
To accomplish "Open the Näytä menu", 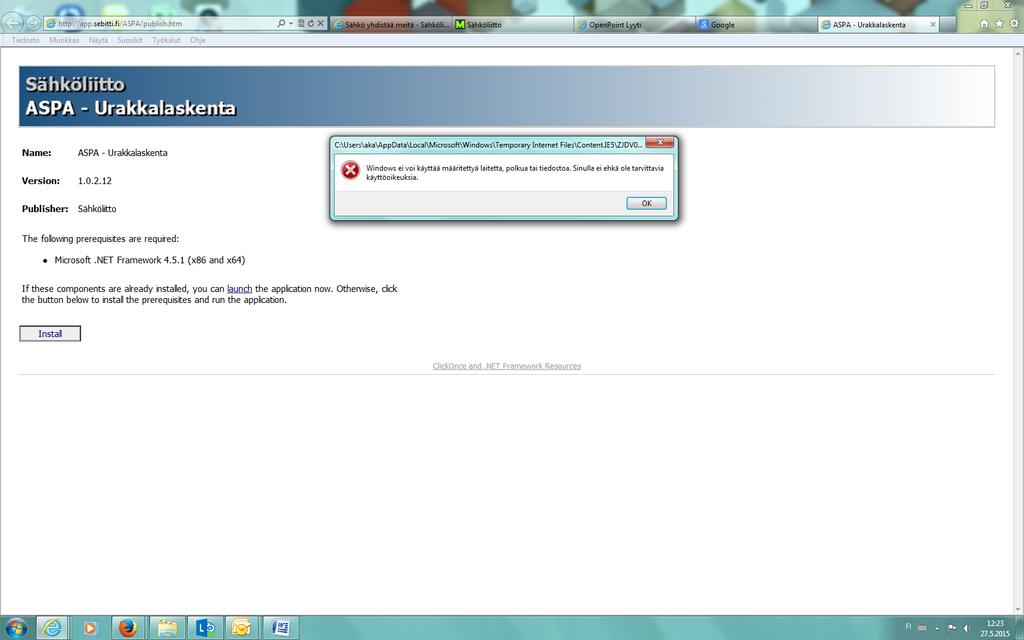I will [x=99, y=40].
